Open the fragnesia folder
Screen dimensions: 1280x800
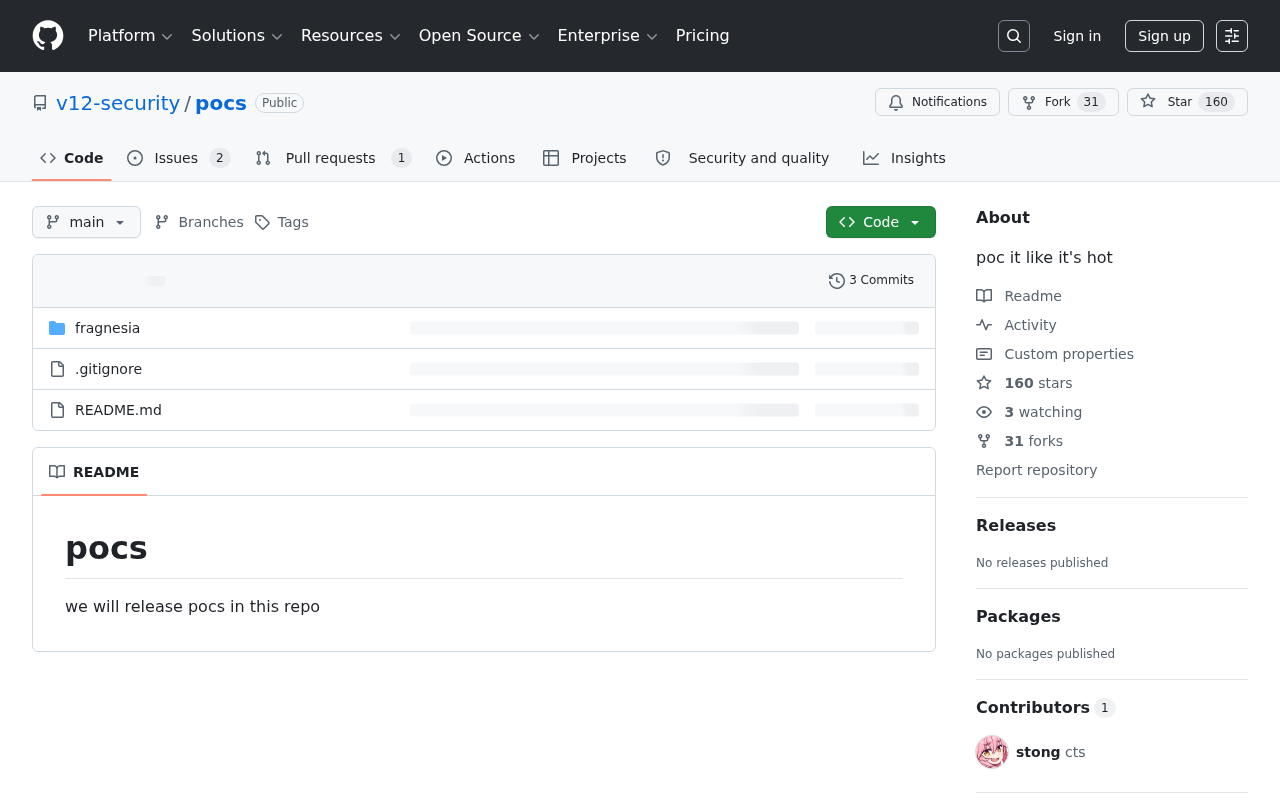point(107,328)
